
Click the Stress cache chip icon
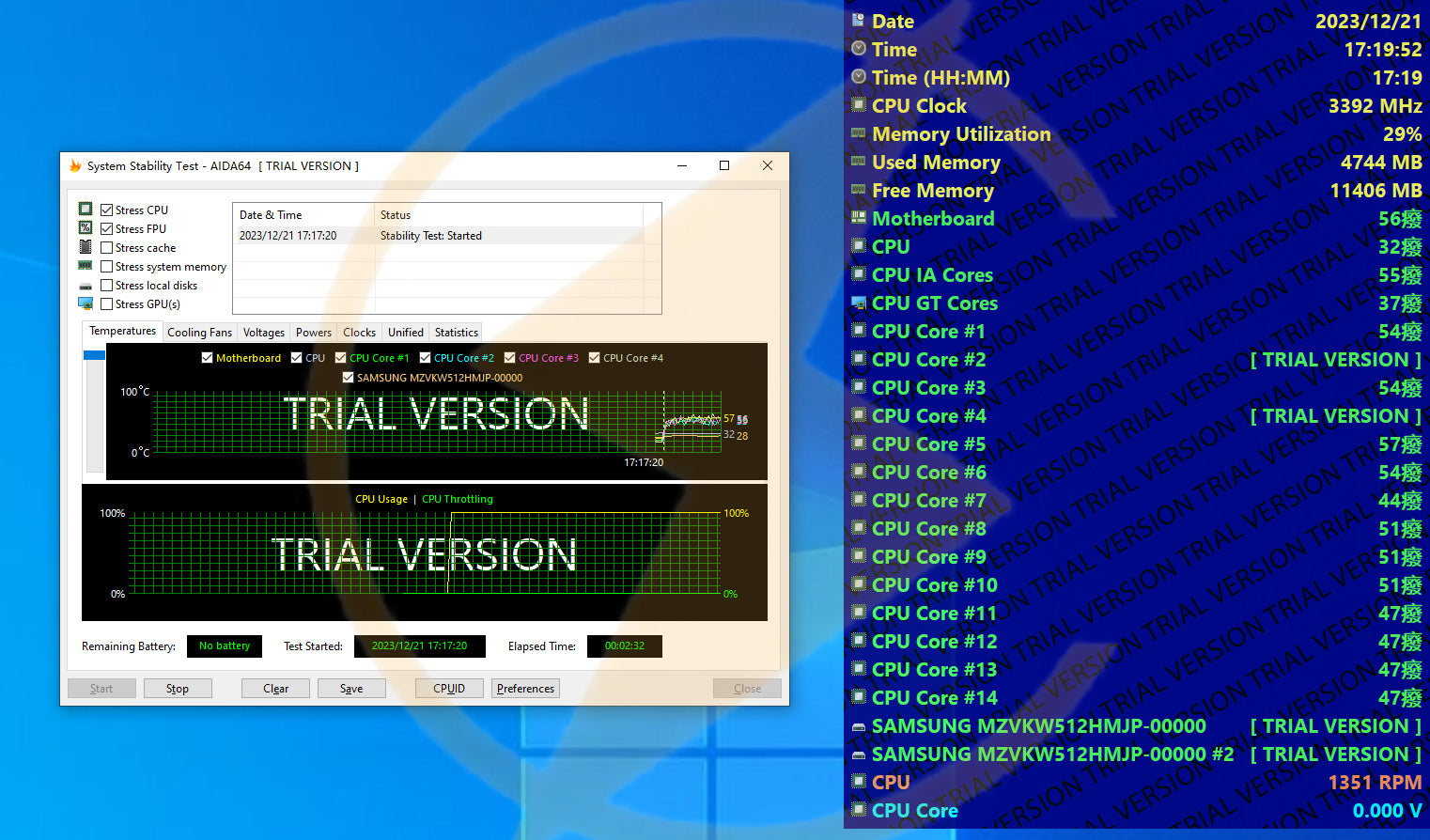(85, 247)
